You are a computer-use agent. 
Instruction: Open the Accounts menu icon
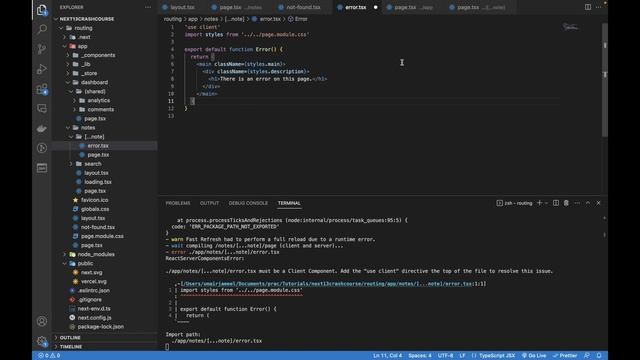click(42, 321)
